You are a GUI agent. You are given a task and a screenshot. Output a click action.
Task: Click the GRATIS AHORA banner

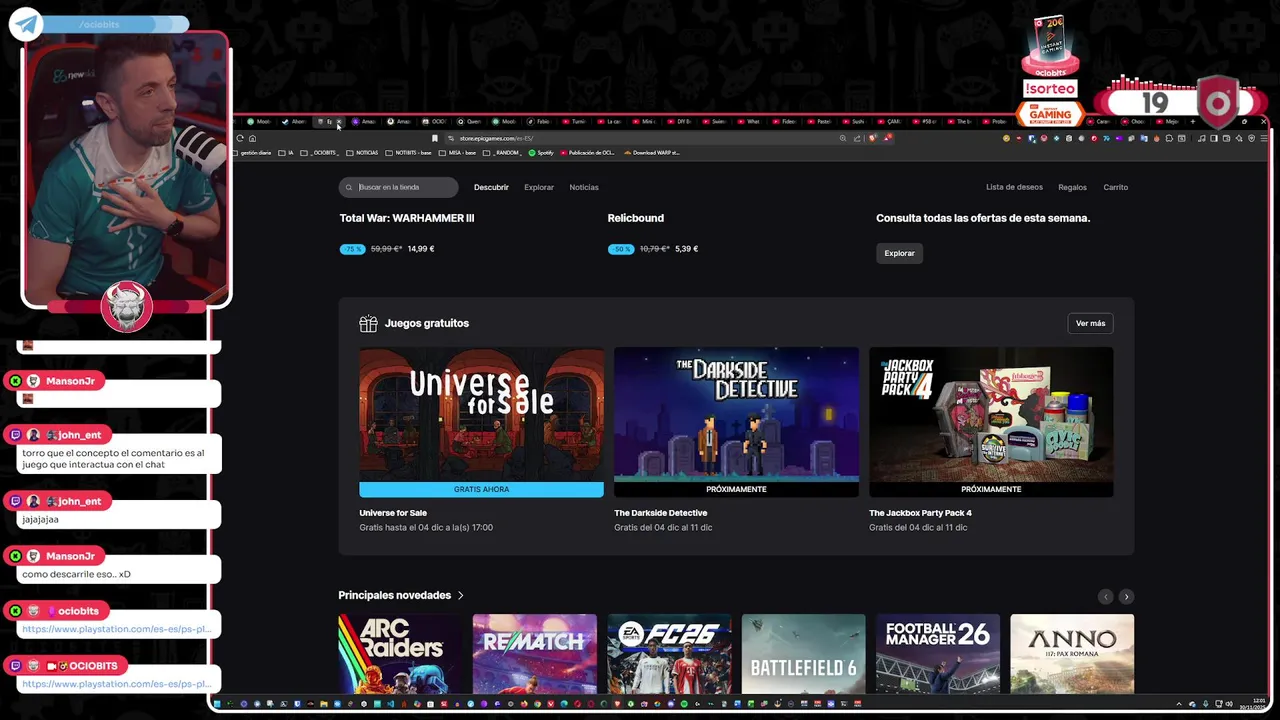481,489
